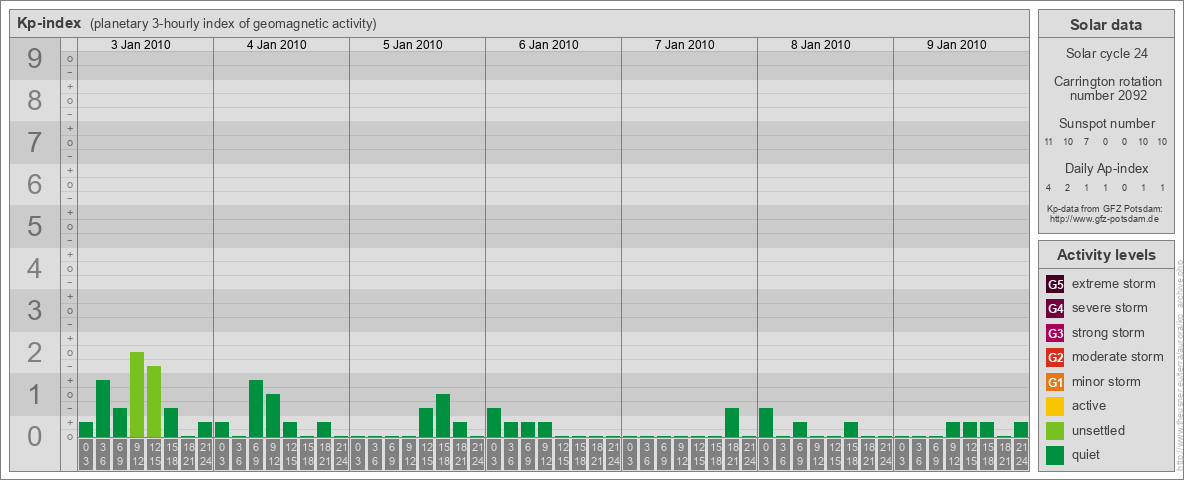1184x480 pixels.
Task: Click the Kp axis number 7
Action: pos(34,143)
